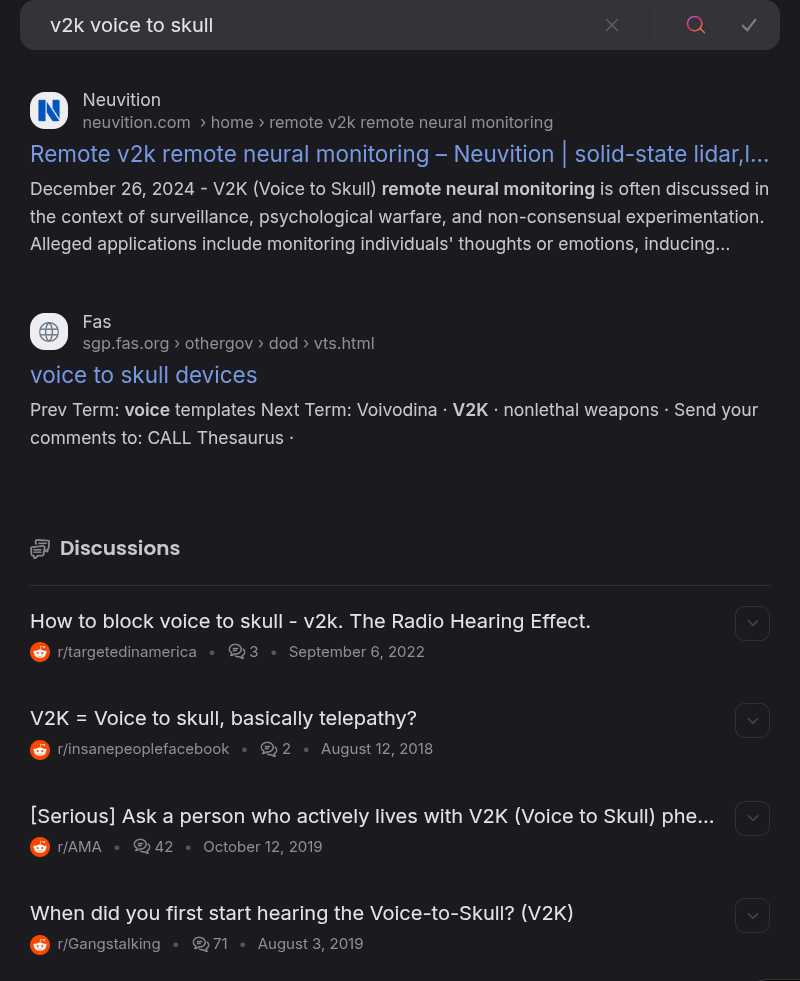Image resolution: width=800 pixels, height=981 pixels.
Task: Click the checkmark icon in search bar
Action: pyautogui.click(x=749, y=25)
